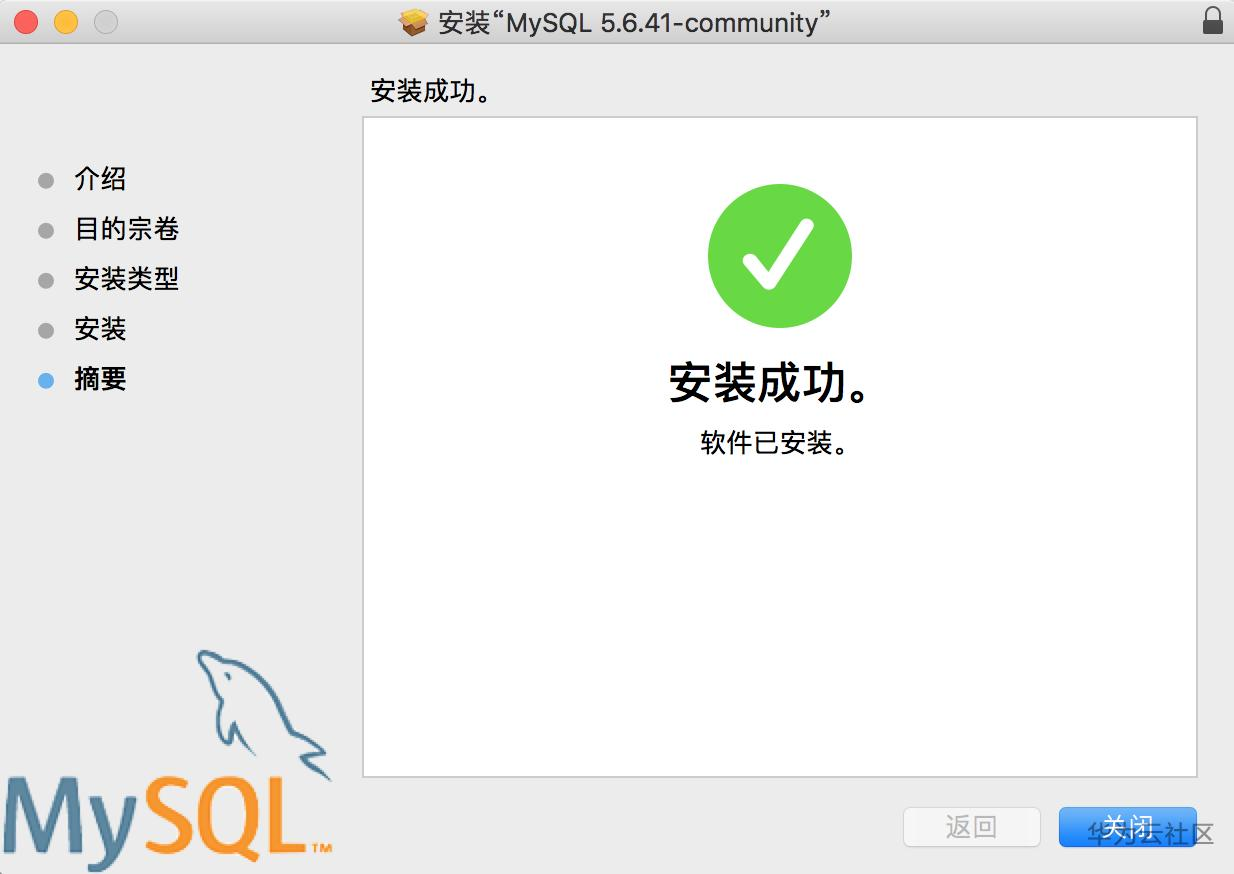Select the 安装类型 step in sidebar
The width and height of the screenshot is (1234, 874).
tap(126, 279)
